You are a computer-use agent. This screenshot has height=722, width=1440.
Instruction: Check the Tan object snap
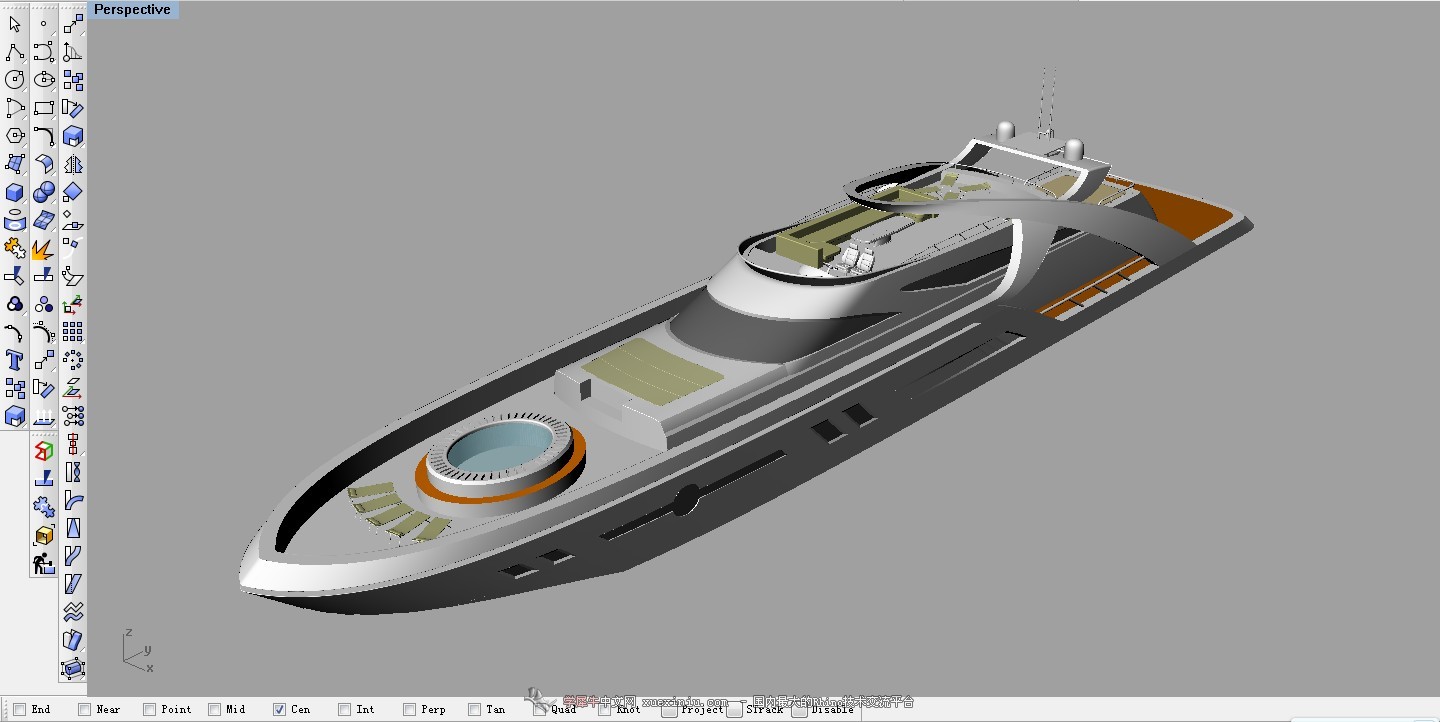click(475, 710)
